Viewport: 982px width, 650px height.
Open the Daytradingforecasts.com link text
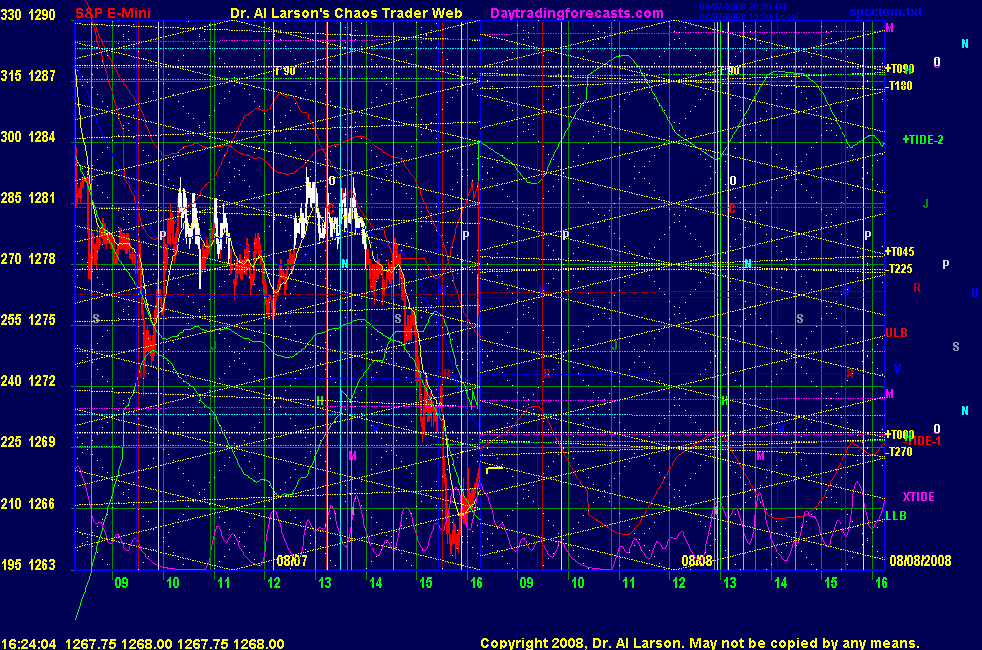[x=577, y=13]
